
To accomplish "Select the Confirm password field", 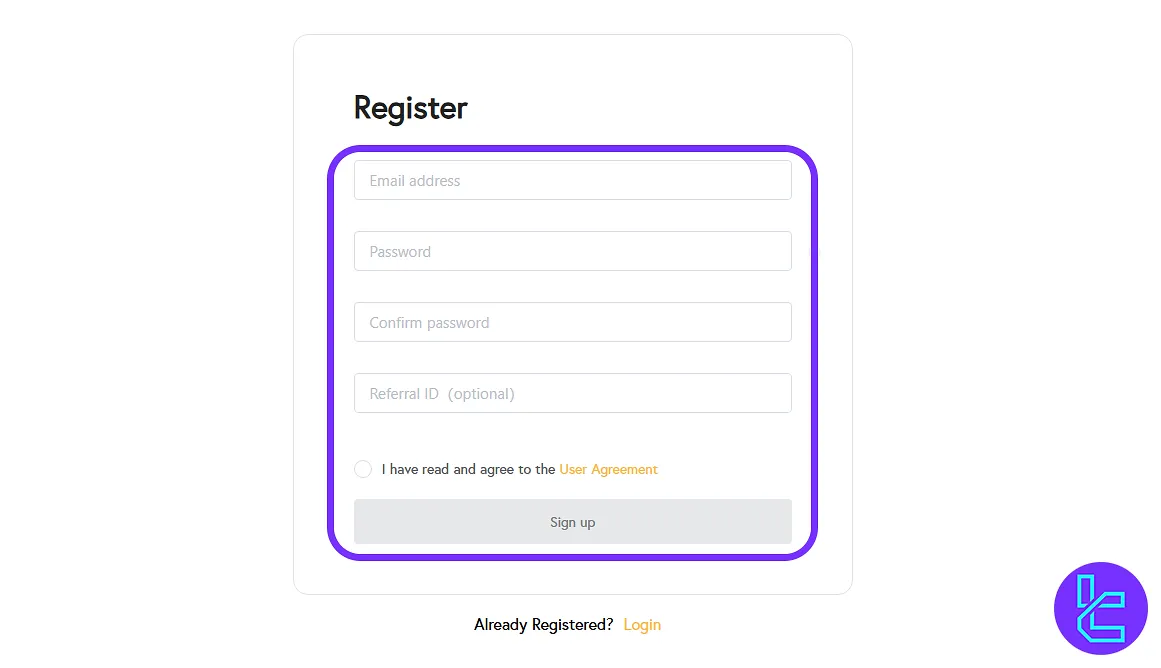I will [572, 323].
